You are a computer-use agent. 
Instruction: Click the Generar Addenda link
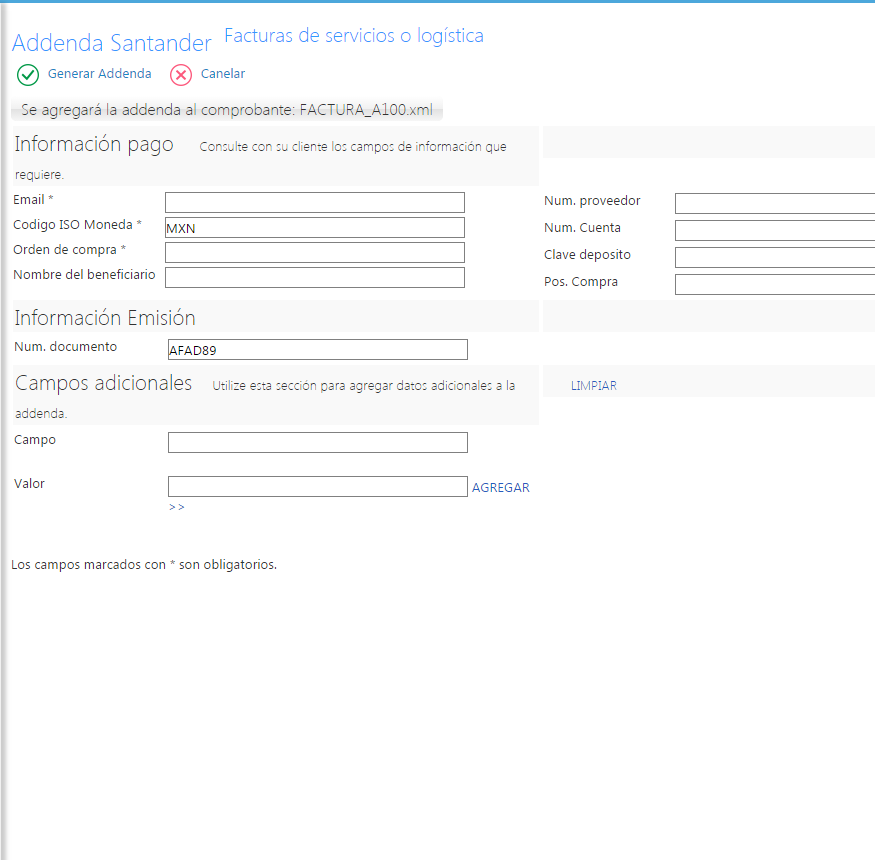[99, 74]
